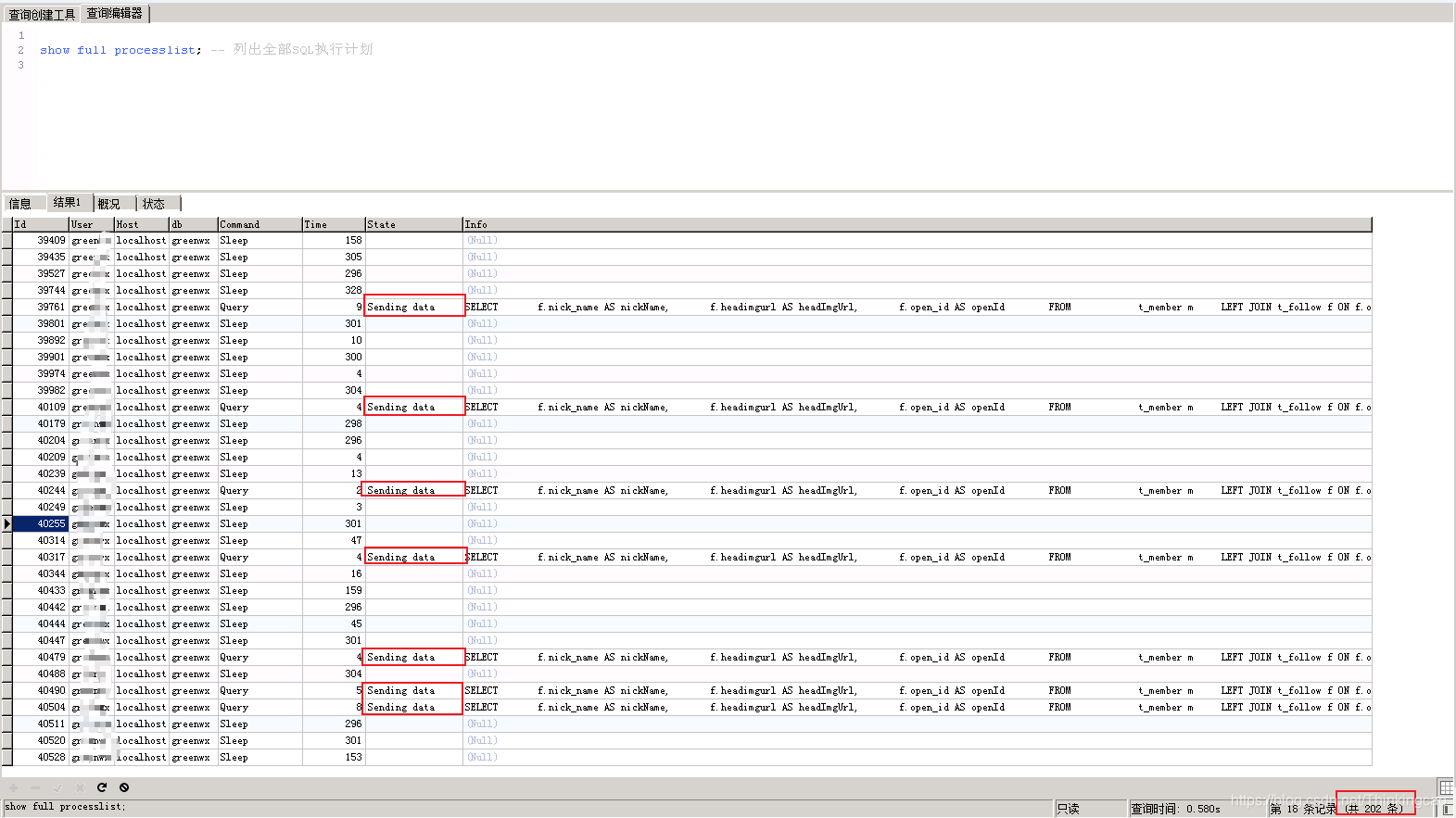The image size is (1456, 818).
Task: Click the discard changes X icon
Action: click(80, 787)
